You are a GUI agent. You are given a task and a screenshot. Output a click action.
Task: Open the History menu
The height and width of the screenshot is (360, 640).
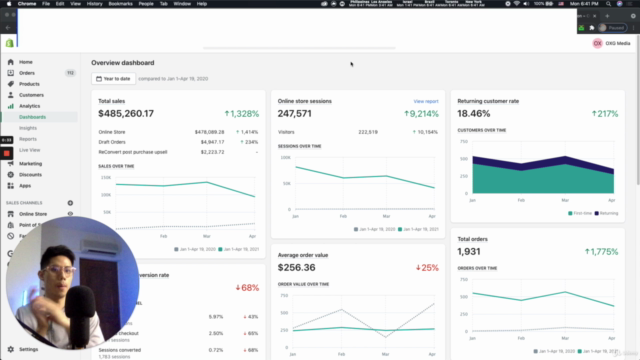click(x=94, y=4)
